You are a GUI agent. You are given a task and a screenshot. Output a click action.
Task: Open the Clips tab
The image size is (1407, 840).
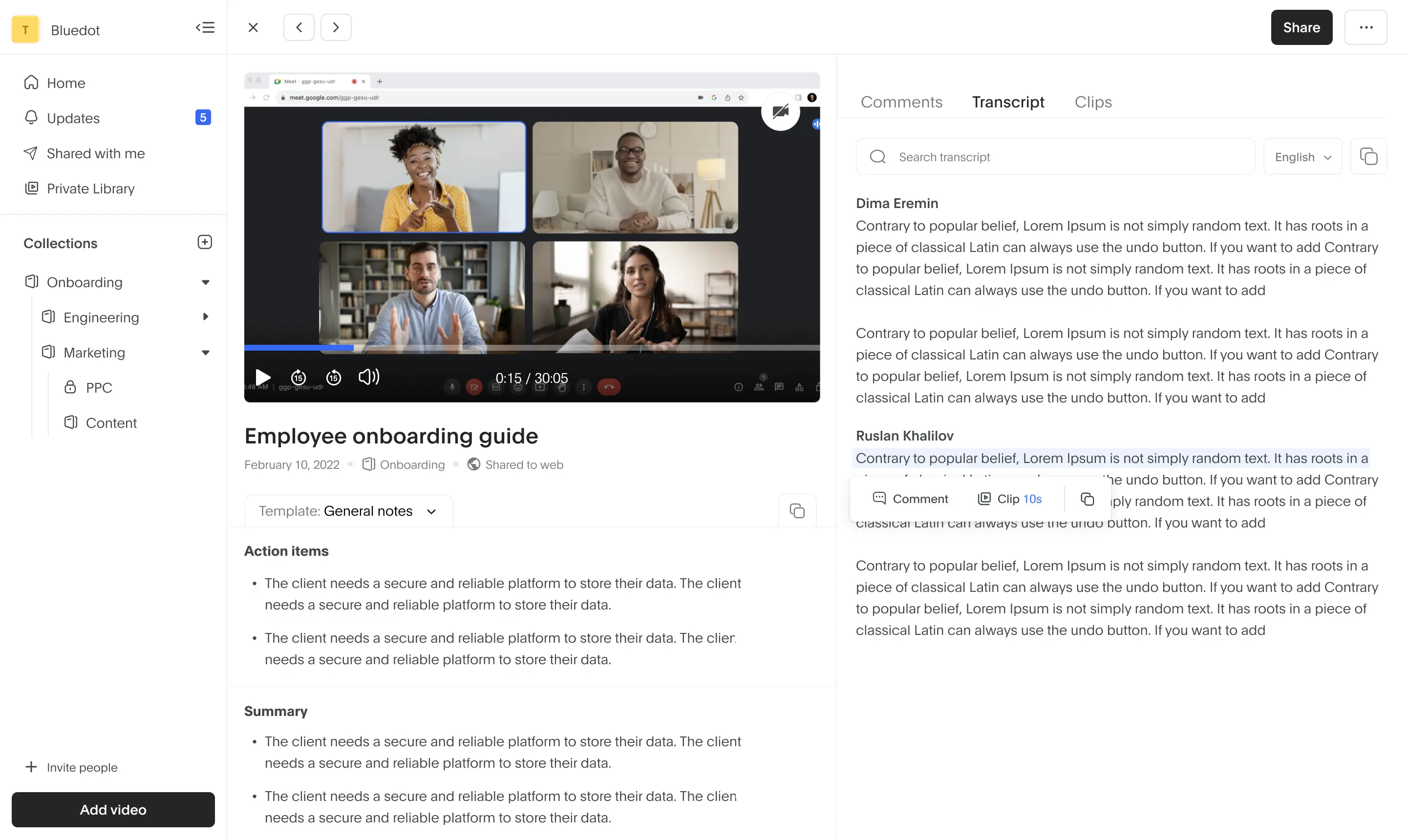[1093, 102]
